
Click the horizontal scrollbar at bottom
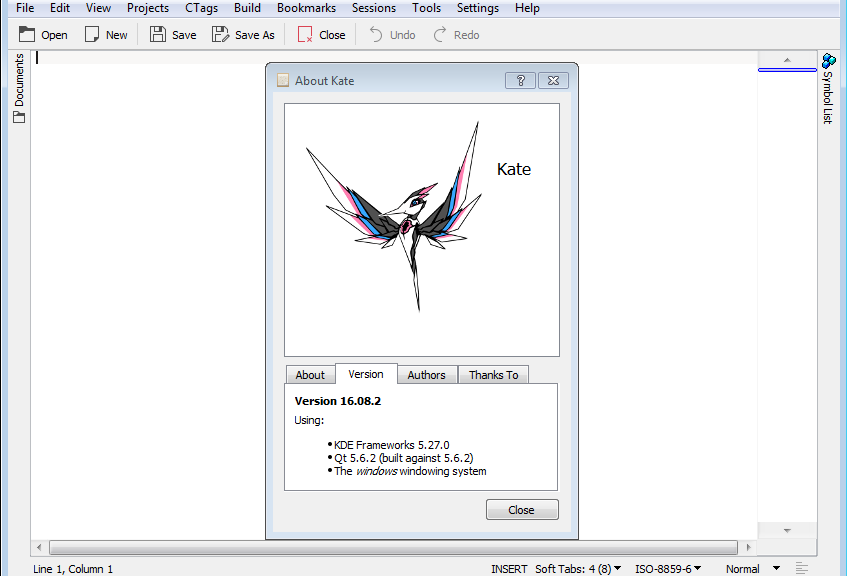click(x=394, y=547)
